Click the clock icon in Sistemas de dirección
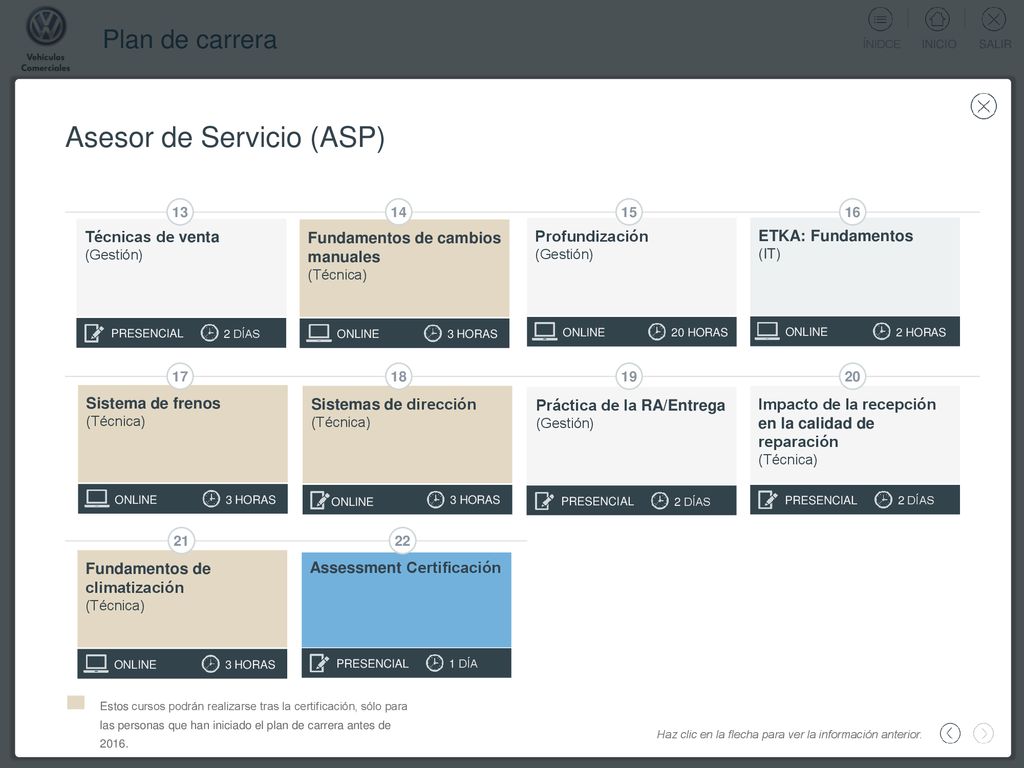The height and width of the screenshot is (768, 1024). click(x=436, y=500)
